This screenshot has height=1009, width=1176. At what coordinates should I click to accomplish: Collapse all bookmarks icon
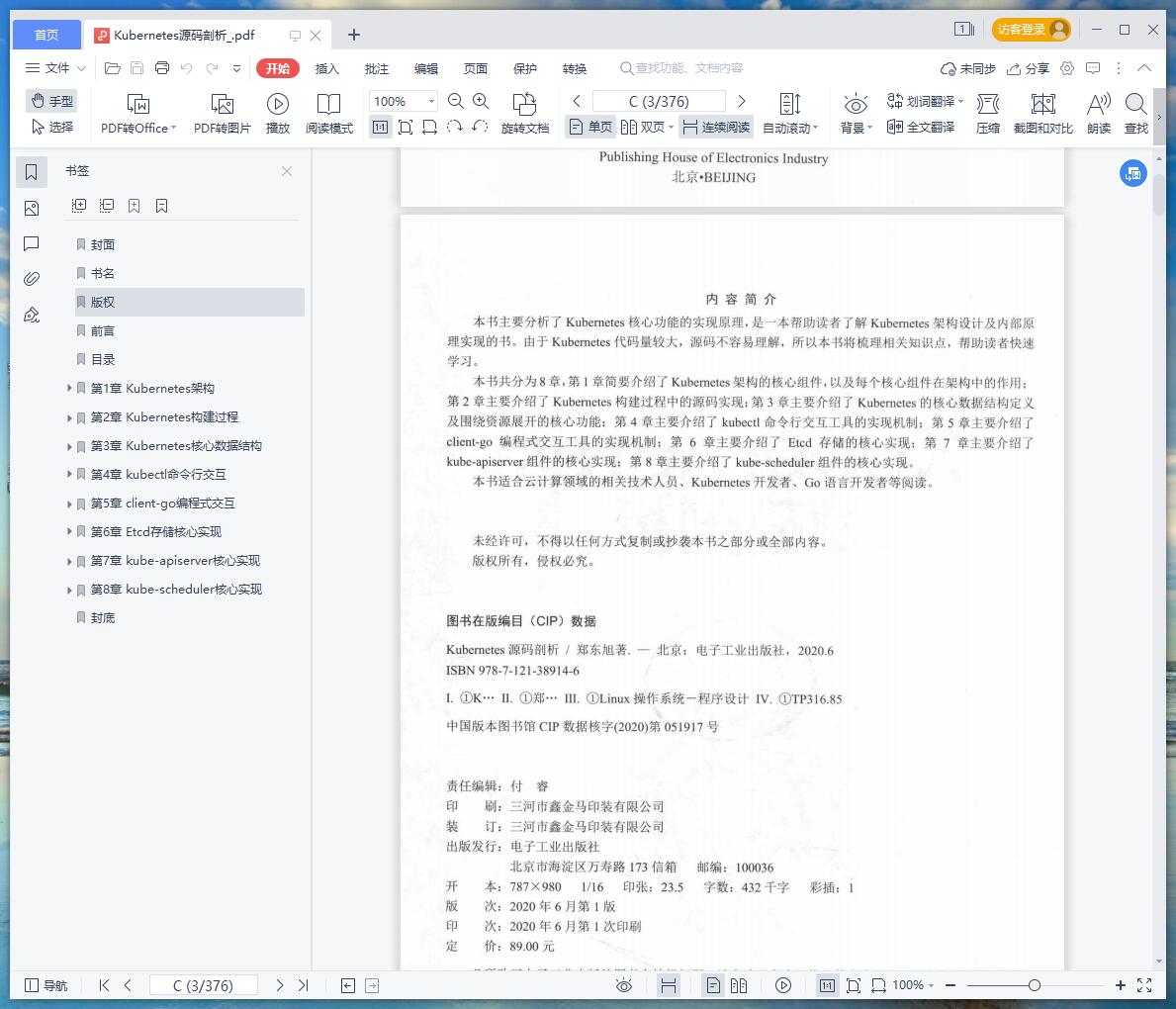click(107, 206)
